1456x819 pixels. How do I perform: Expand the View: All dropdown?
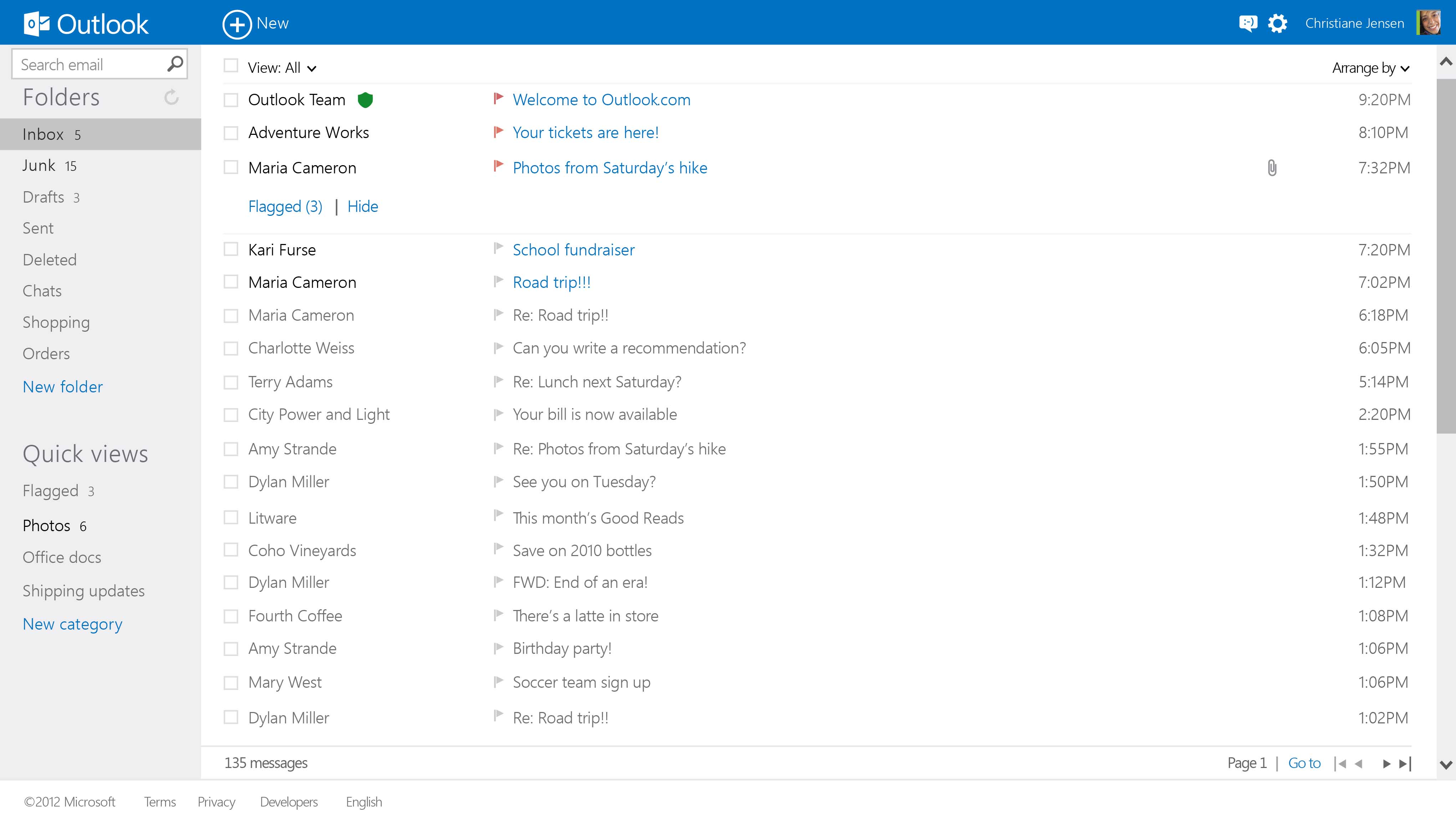click(x=282, y=68)
